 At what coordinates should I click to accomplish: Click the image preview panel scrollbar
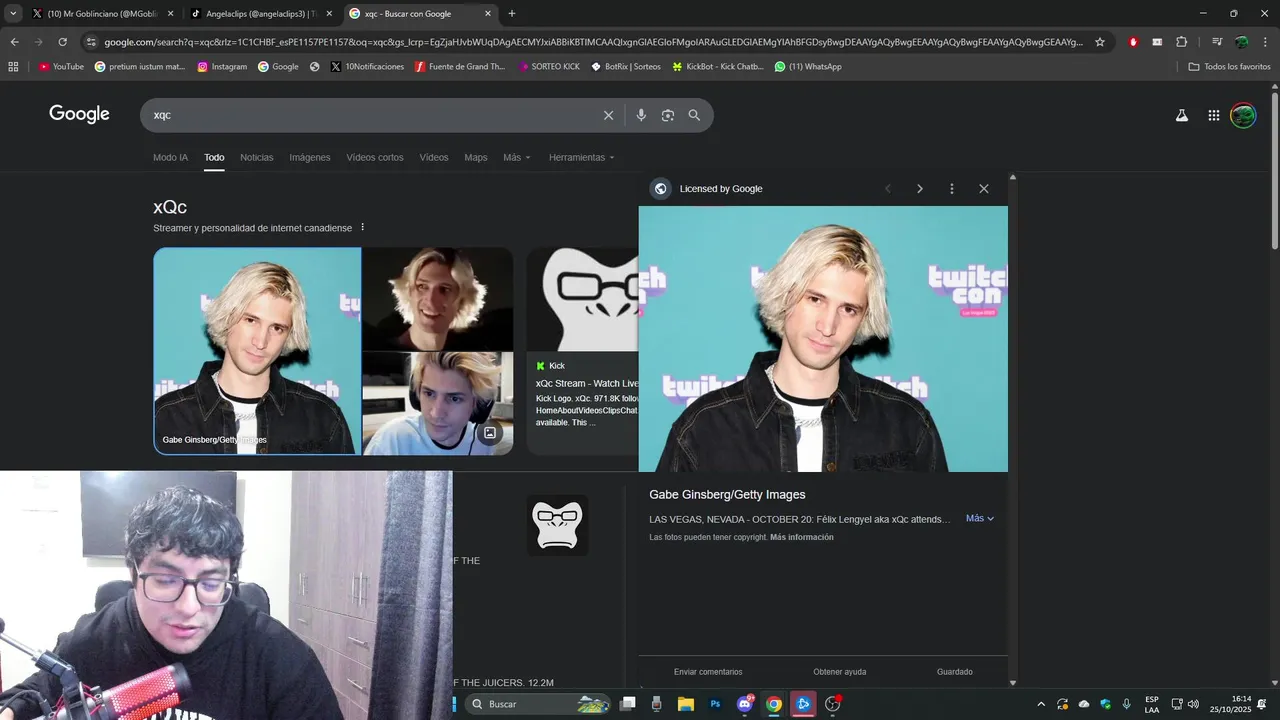tap(1013, 430)
